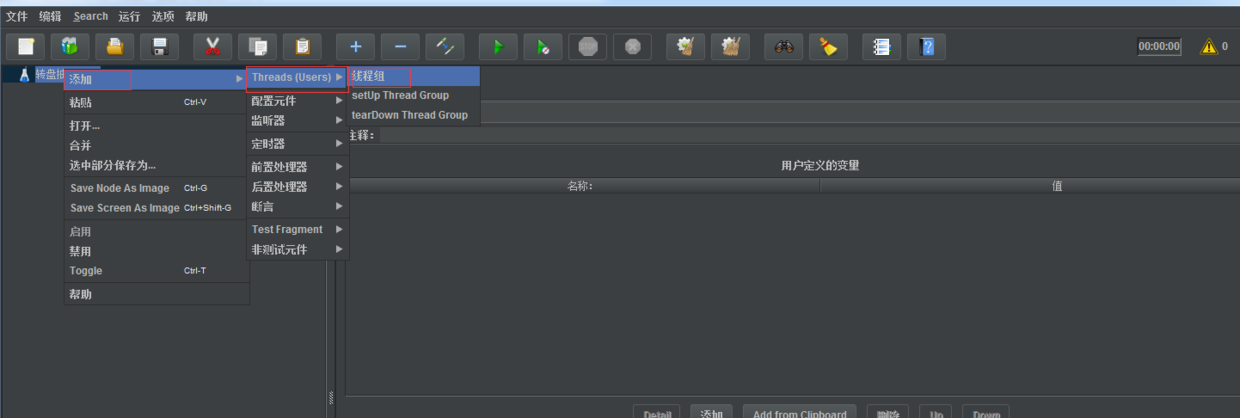Click Start no pauses icon
This screenshot has width=1240, height=418.
click(x=542, y=46)
